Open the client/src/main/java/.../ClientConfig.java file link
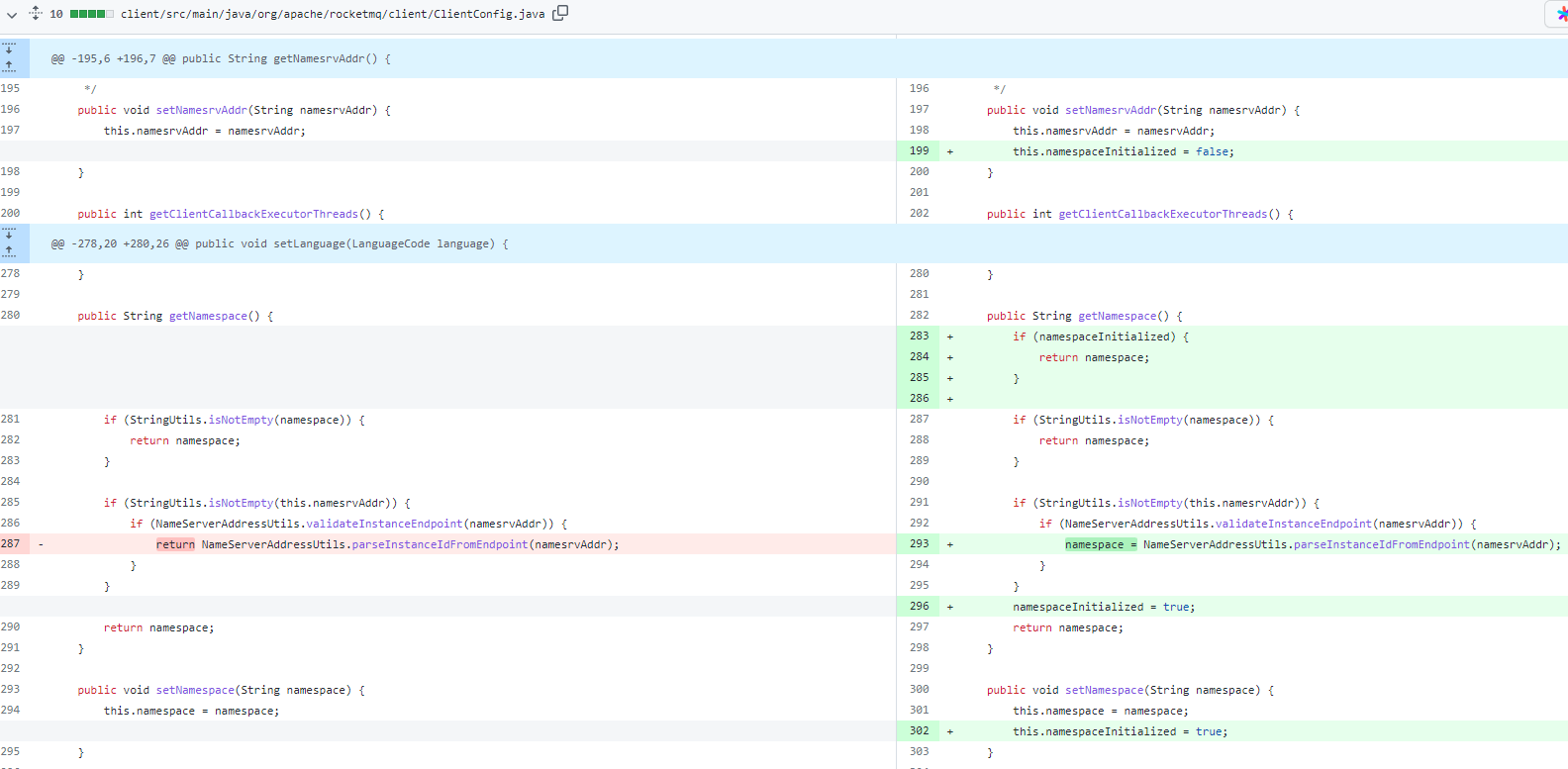The width and height of the screenshot is (1568, 769). tap(333, 14)
